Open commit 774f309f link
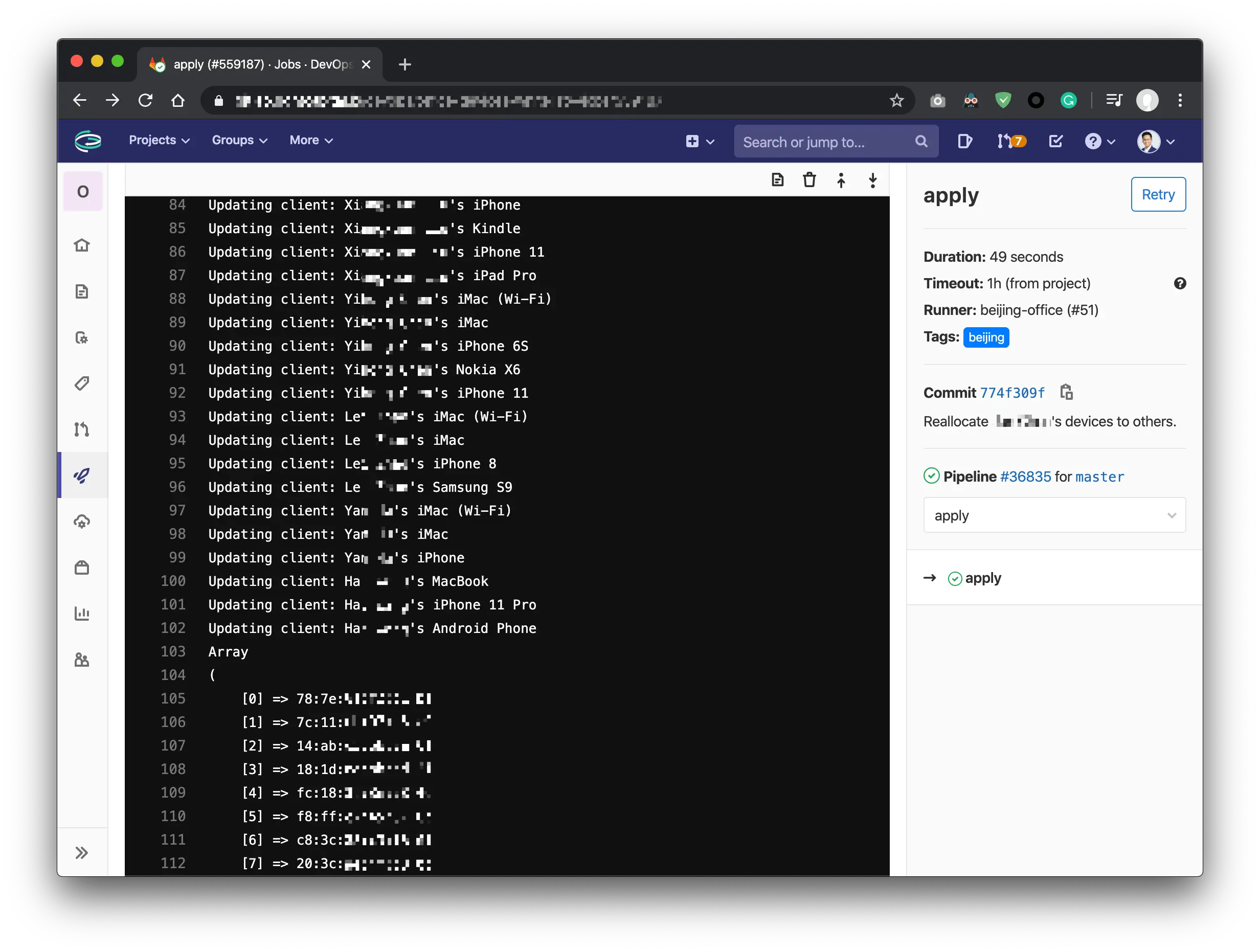 point(1012,393)
